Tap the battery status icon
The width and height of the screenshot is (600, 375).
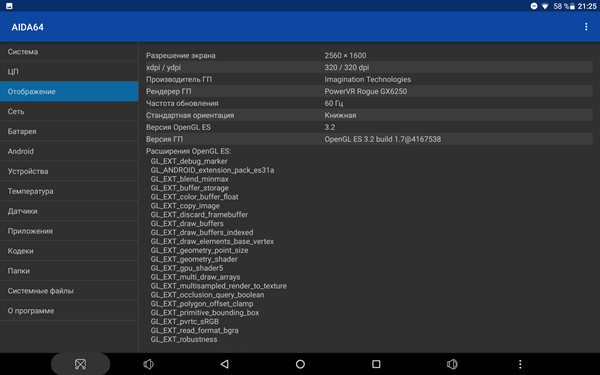pos(572,6)
